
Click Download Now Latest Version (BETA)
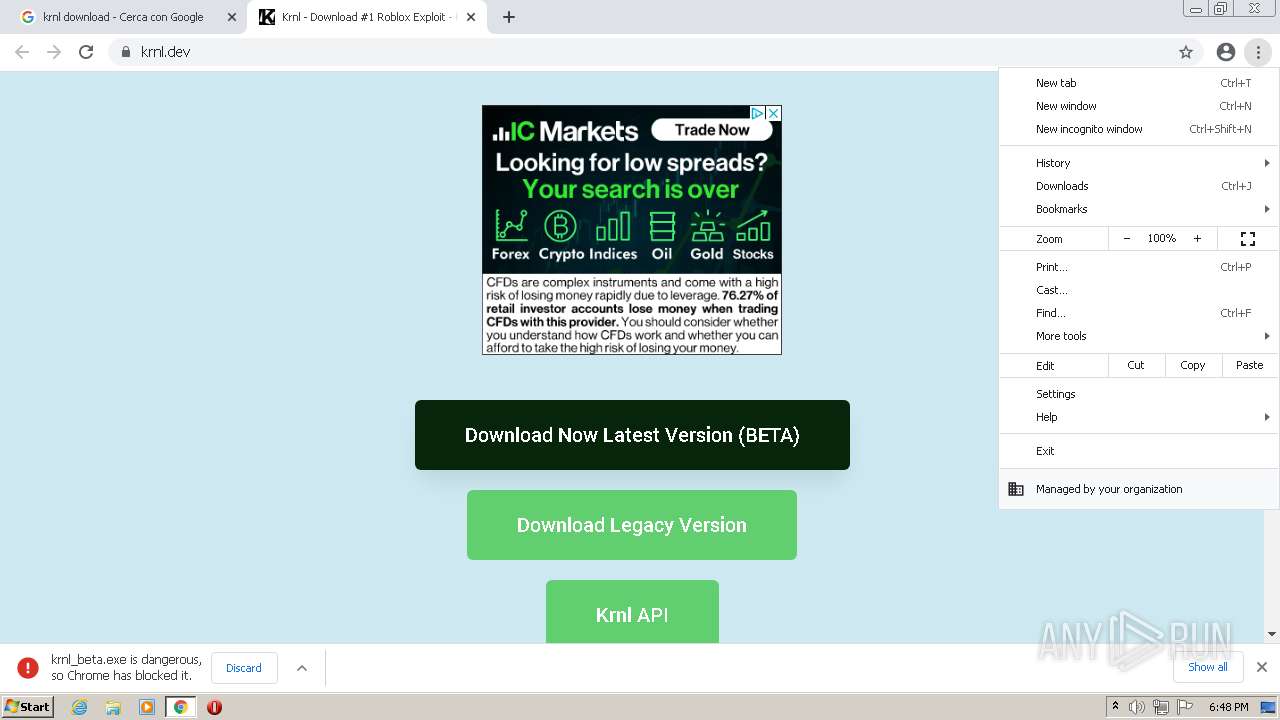click(x=632, y=435)
